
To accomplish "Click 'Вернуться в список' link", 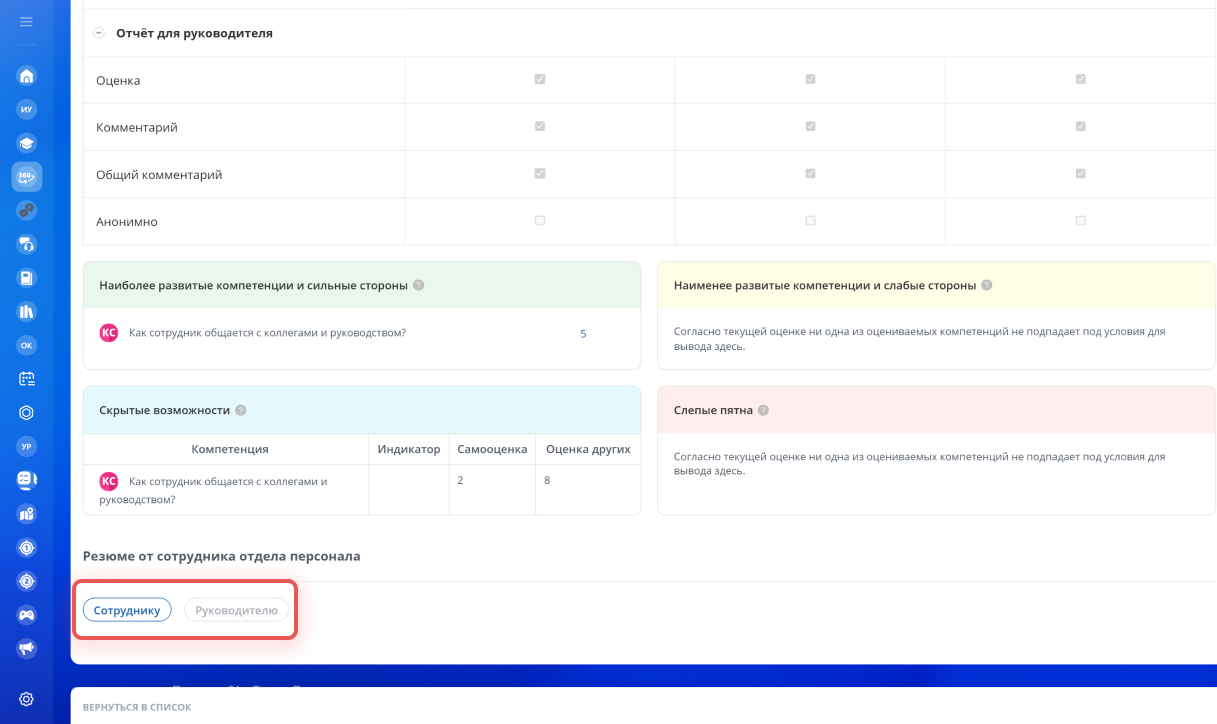I will tap(137, 707).
